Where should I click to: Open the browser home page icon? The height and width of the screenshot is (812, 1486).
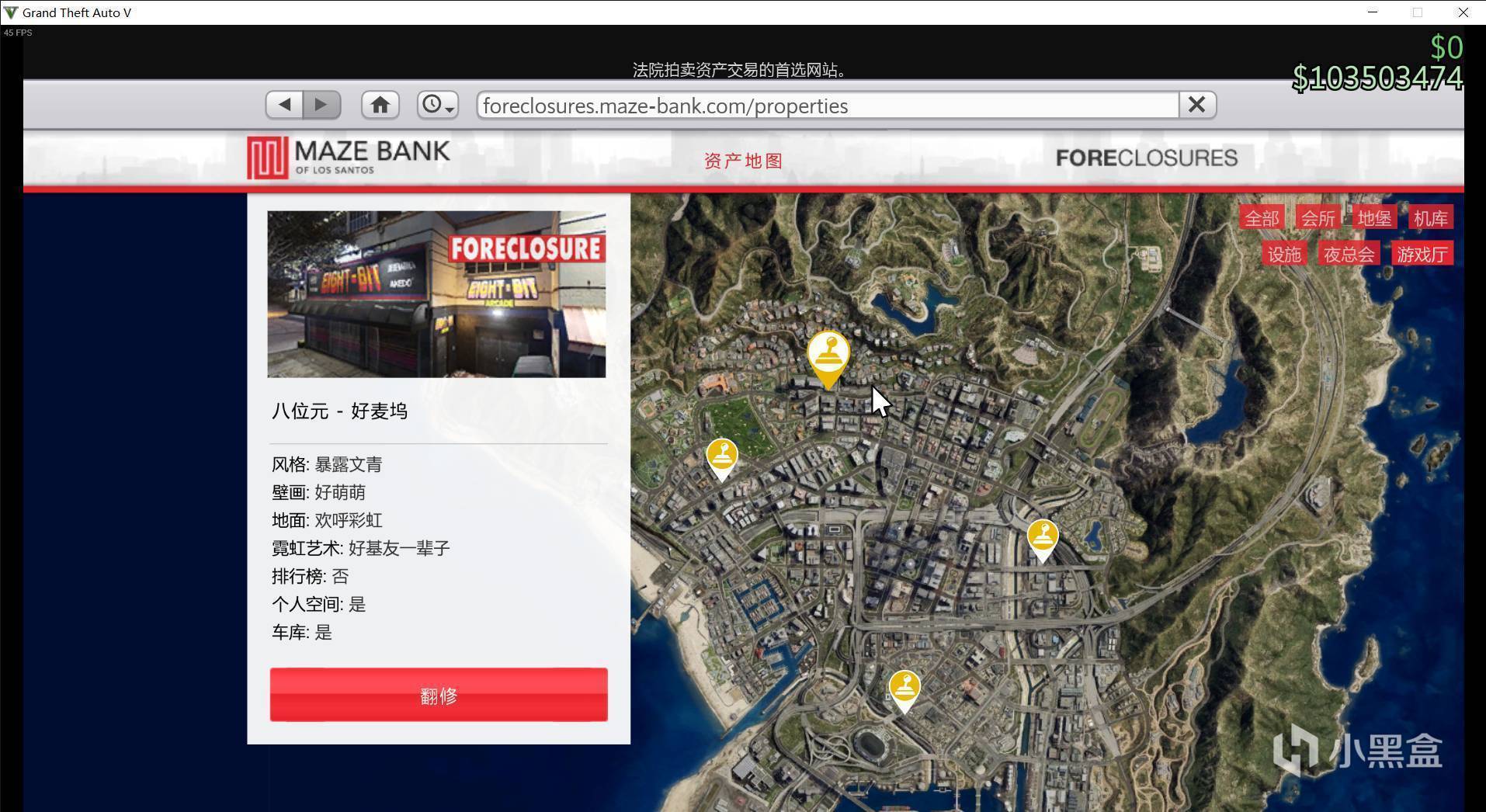(380, 105)
